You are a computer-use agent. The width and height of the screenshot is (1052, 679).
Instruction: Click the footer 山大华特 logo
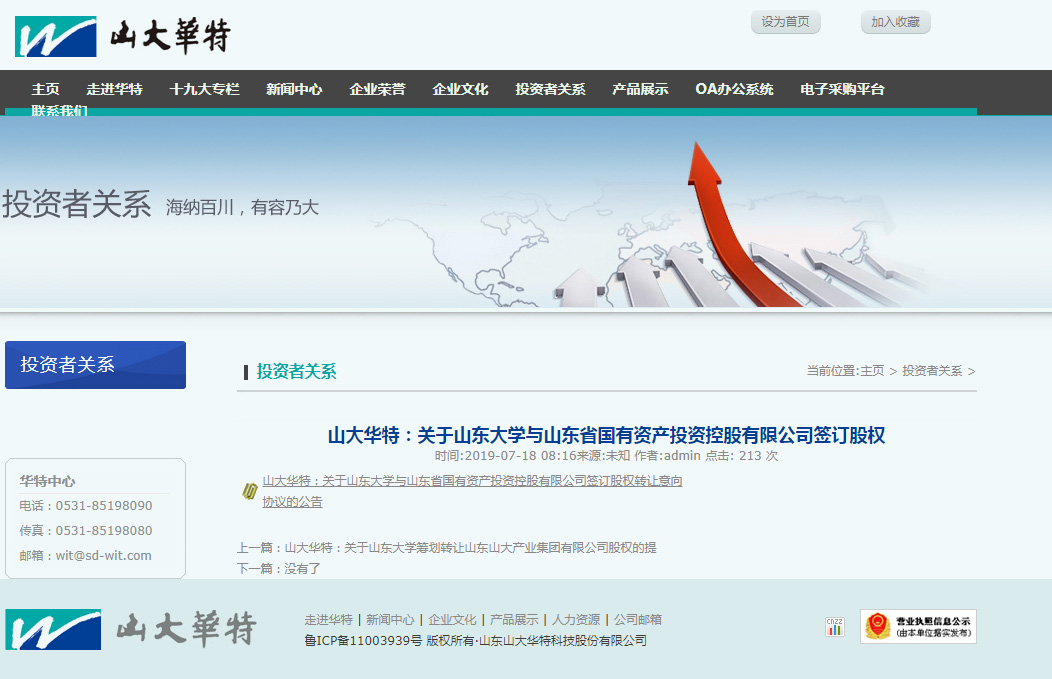(132, 629)
